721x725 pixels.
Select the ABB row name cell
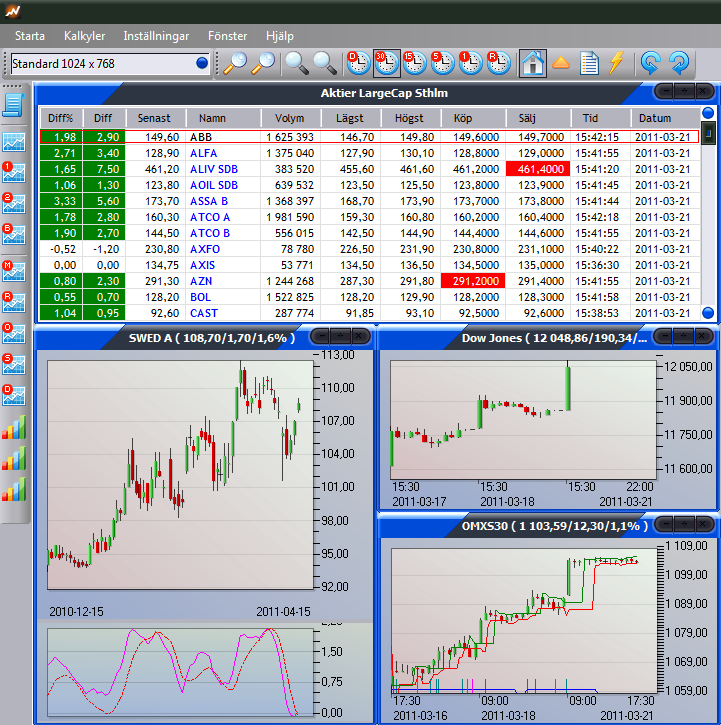[x=223, y=137]
